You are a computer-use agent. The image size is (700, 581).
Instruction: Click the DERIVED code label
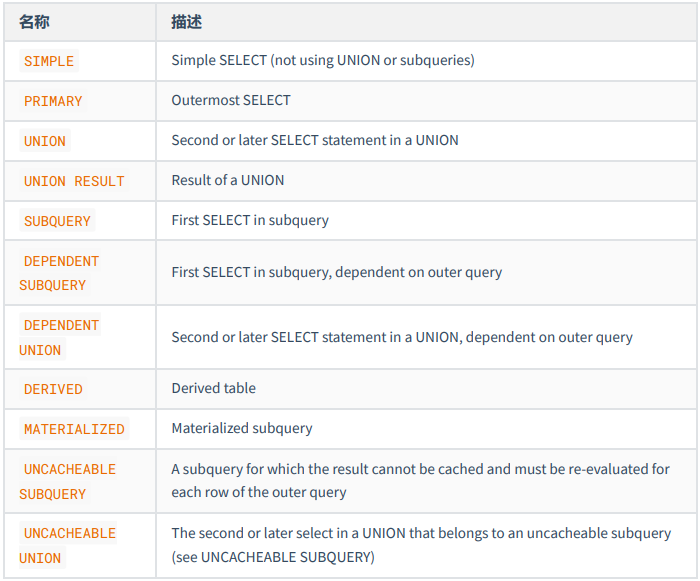53,389
